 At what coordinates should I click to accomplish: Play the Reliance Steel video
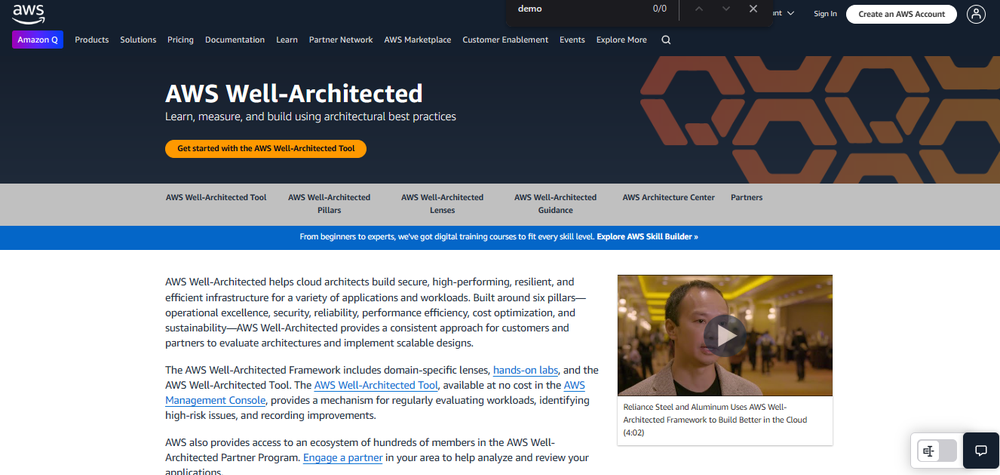pos(724,335)
